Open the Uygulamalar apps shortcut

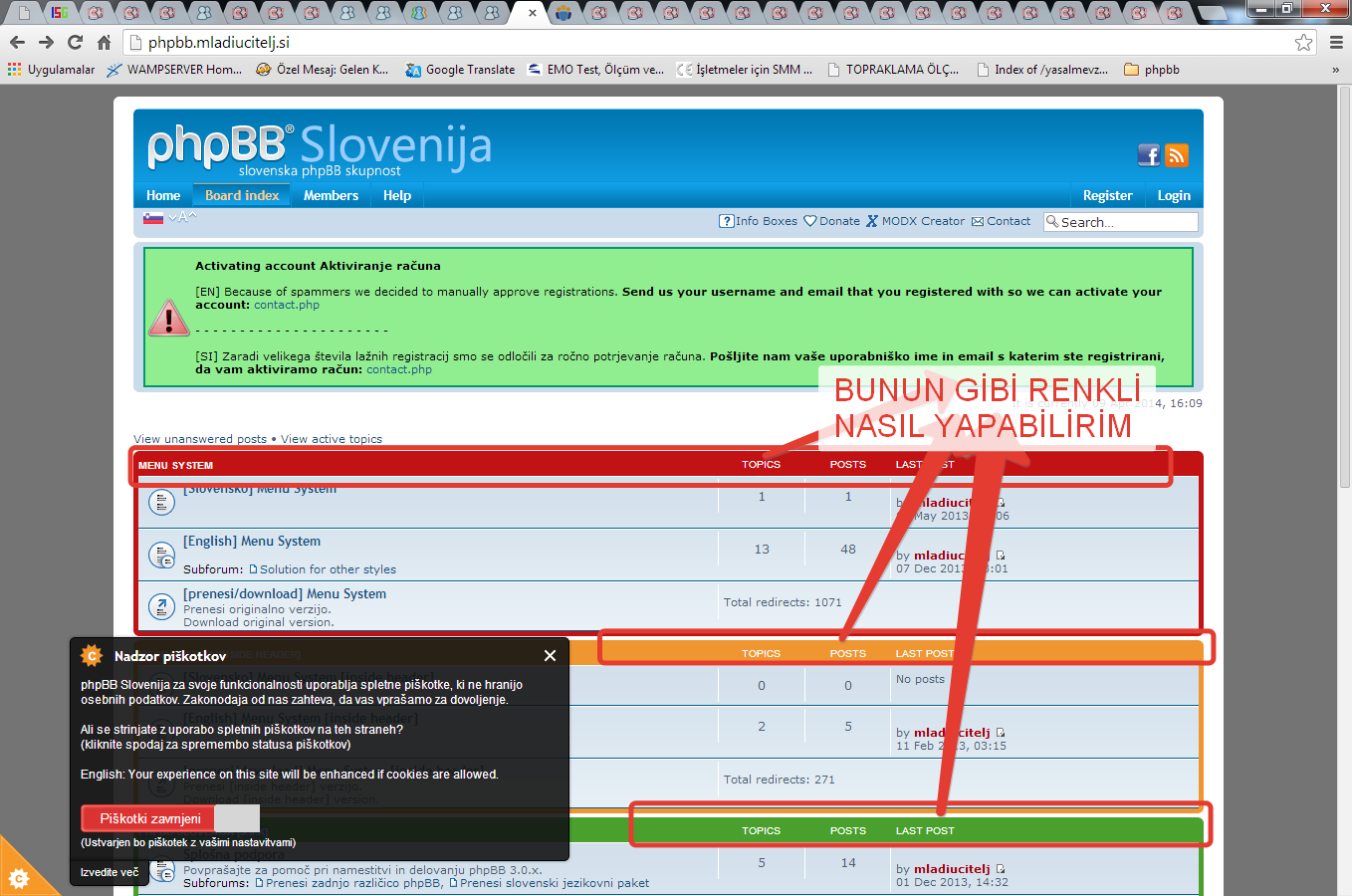pyautogui.click(x=51, y=70)
